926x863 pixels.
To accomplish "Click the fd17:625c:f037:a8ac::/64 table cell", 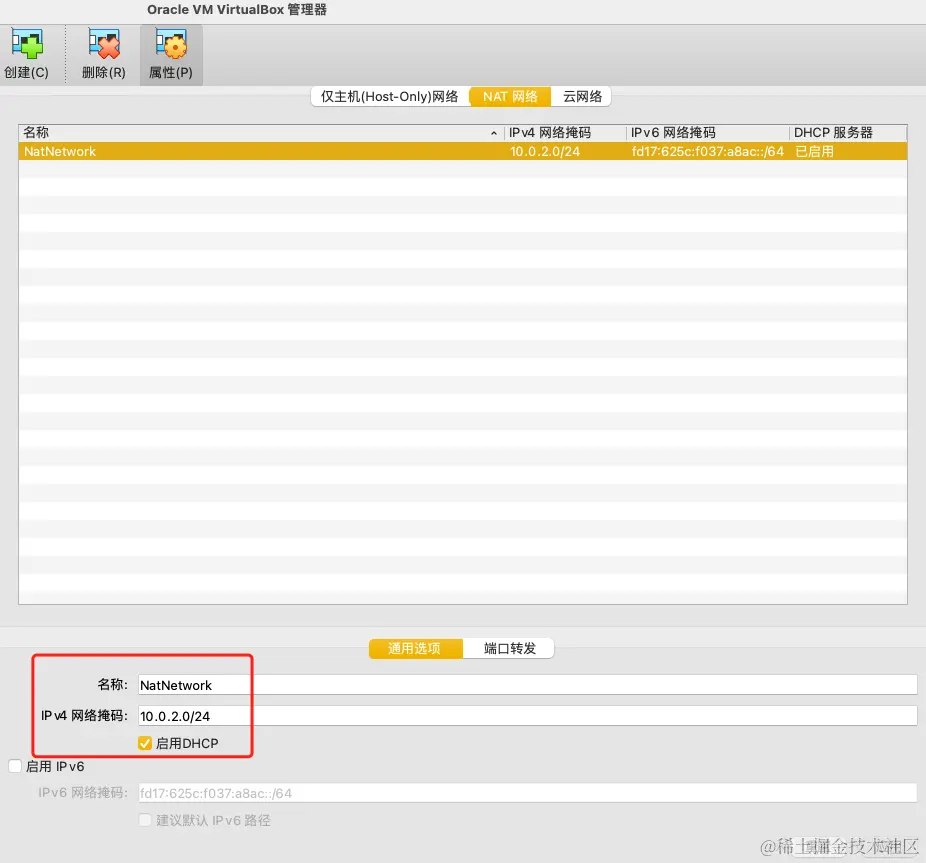I will pos(707,151).
